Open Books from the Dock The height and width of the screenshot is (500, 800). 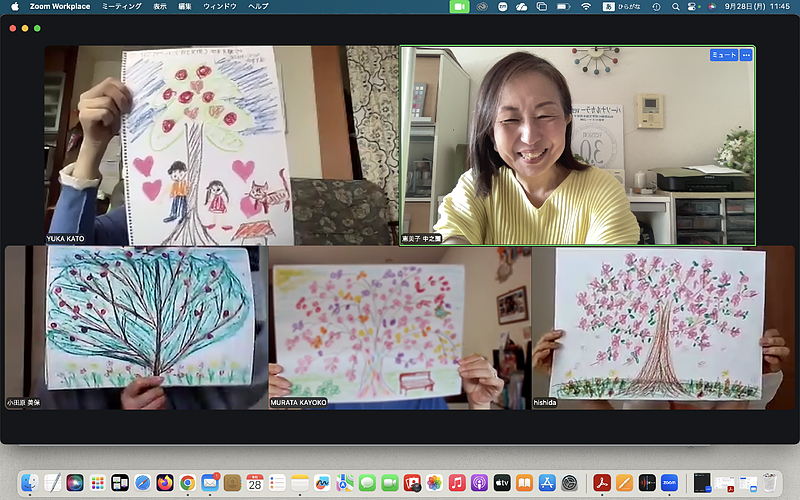524,482
